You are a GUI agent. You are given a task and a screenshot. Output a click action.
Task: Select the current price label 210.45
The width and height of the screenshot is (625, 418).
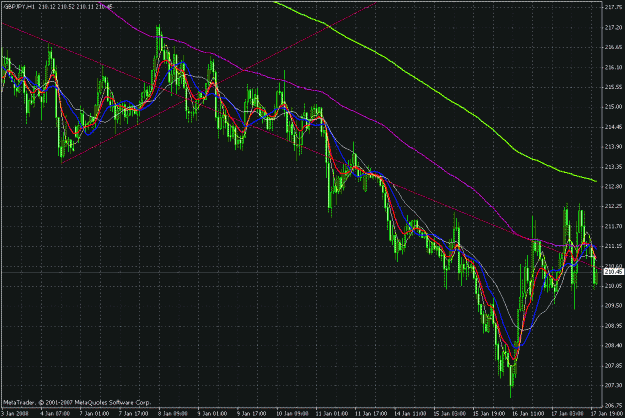tap(614, 272)
